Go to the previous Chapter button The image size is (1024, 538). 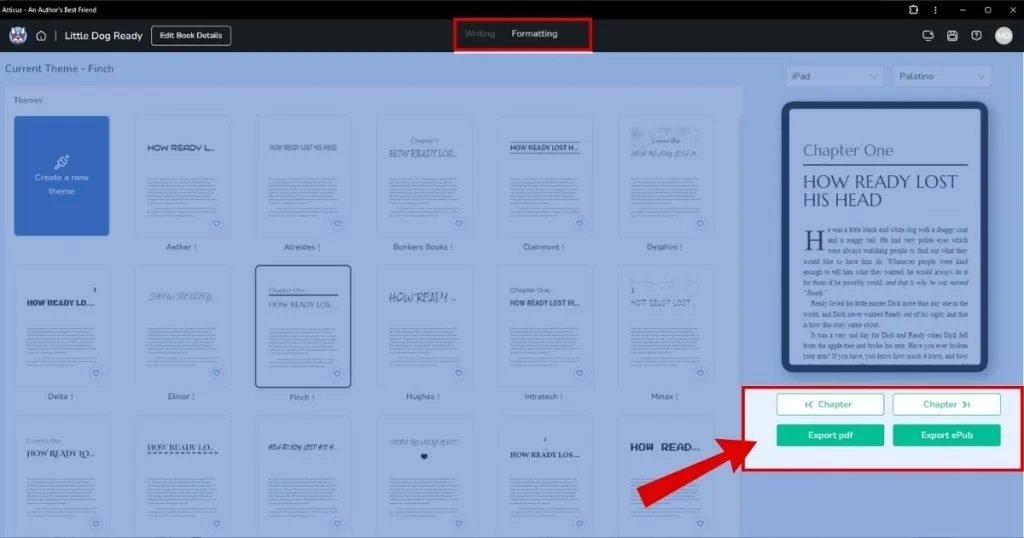830,404
